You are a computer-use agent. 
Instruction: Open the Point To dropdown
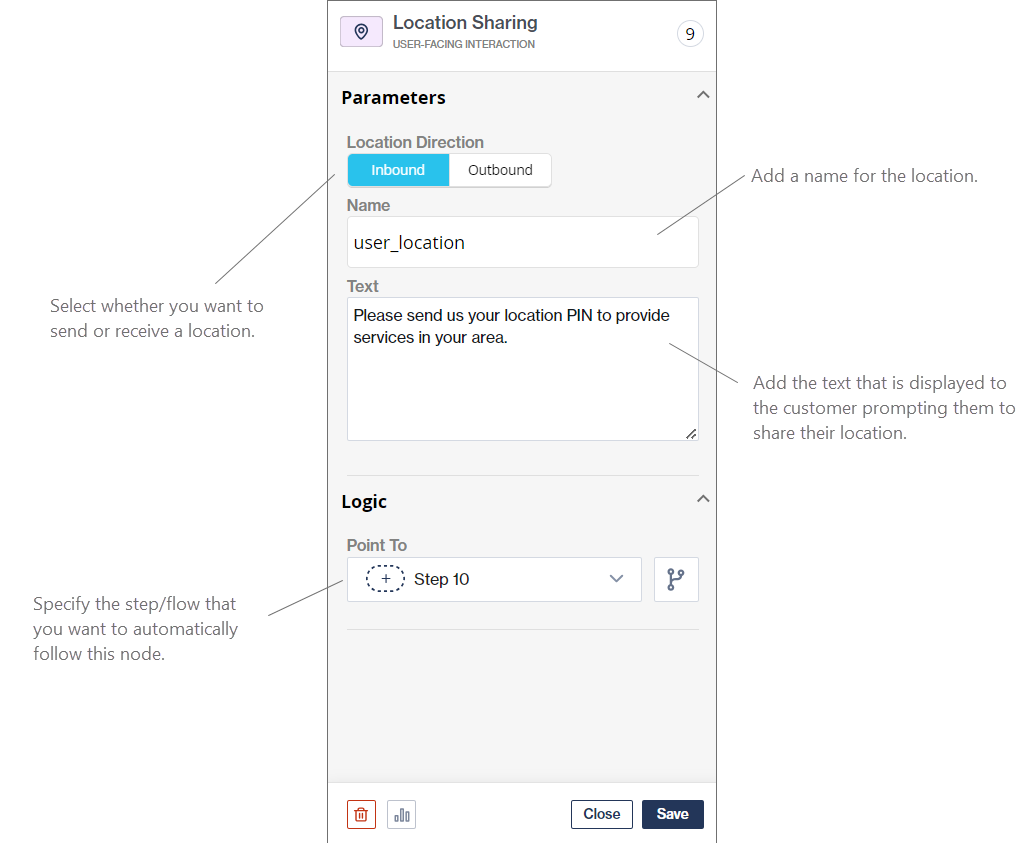coord(494,579)
